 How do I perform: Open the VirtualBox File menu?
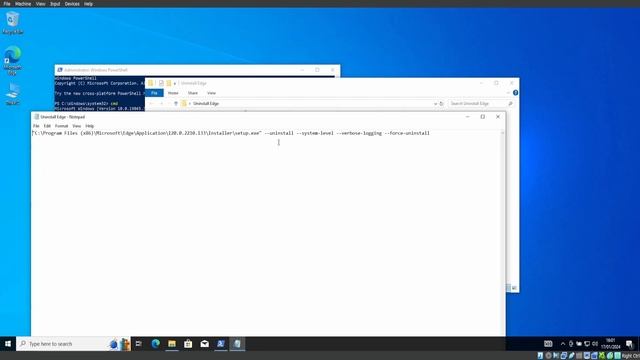[7, 4]
